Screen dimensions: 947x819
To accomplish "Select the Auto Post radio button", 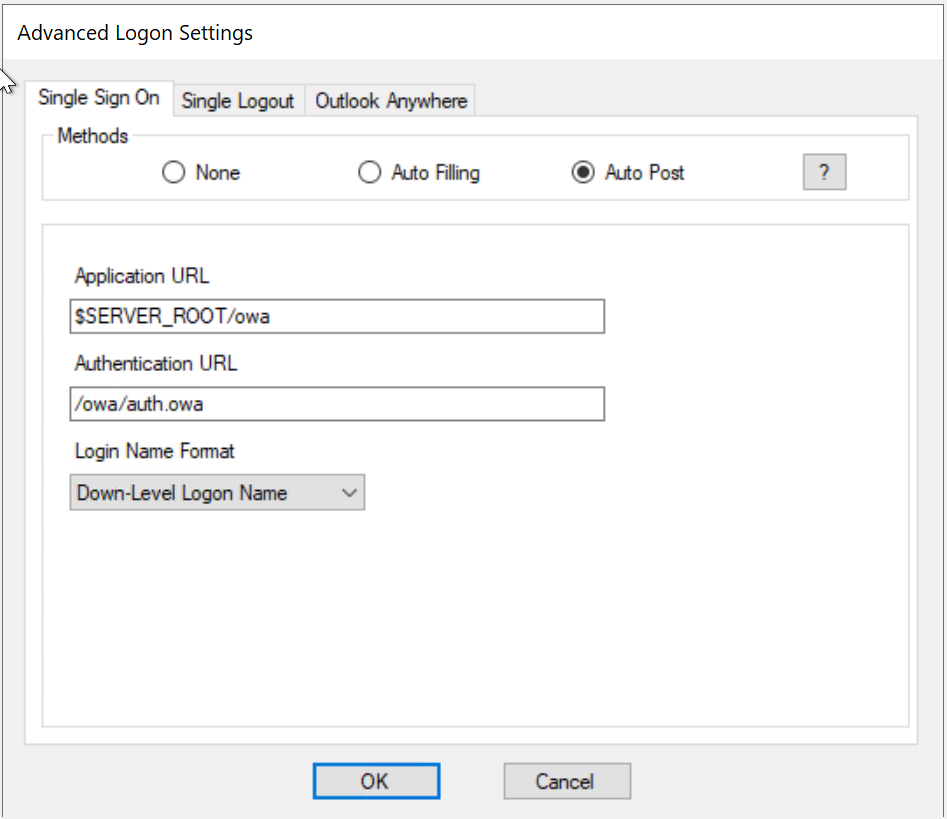I will 582,173.
